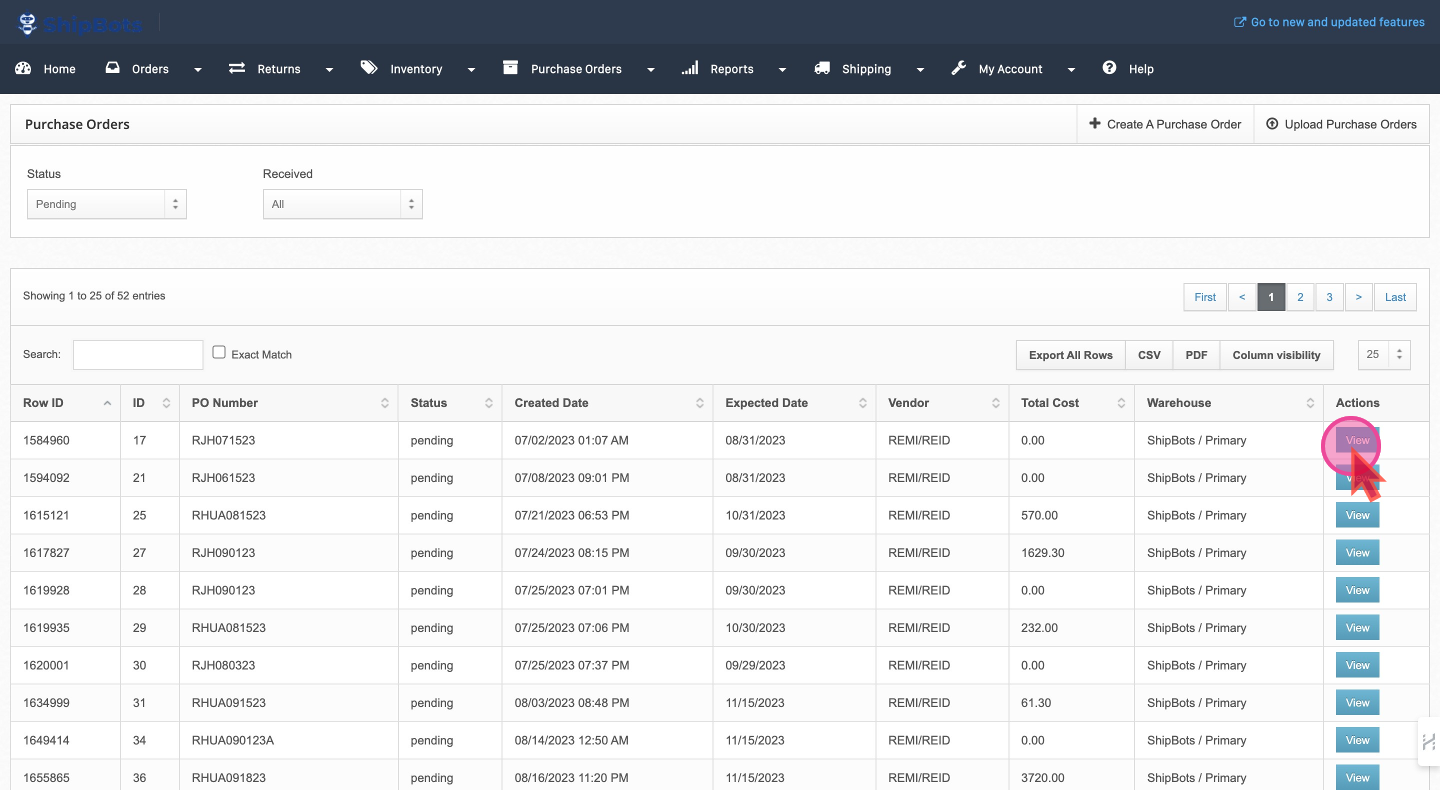Export the table as PDF

1196,355
